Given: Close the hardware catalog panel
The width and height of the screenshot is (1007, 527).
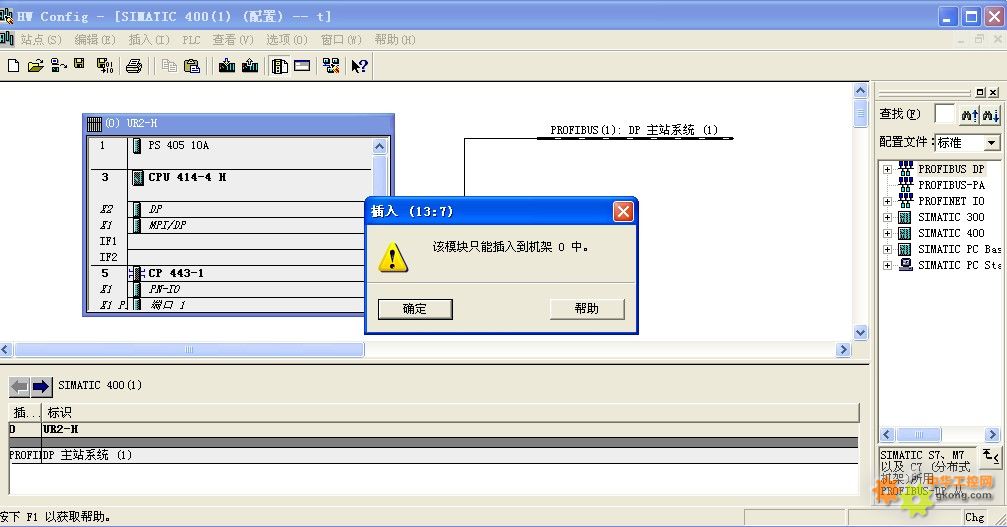Looking at the screenshot, I should point(993,92).
